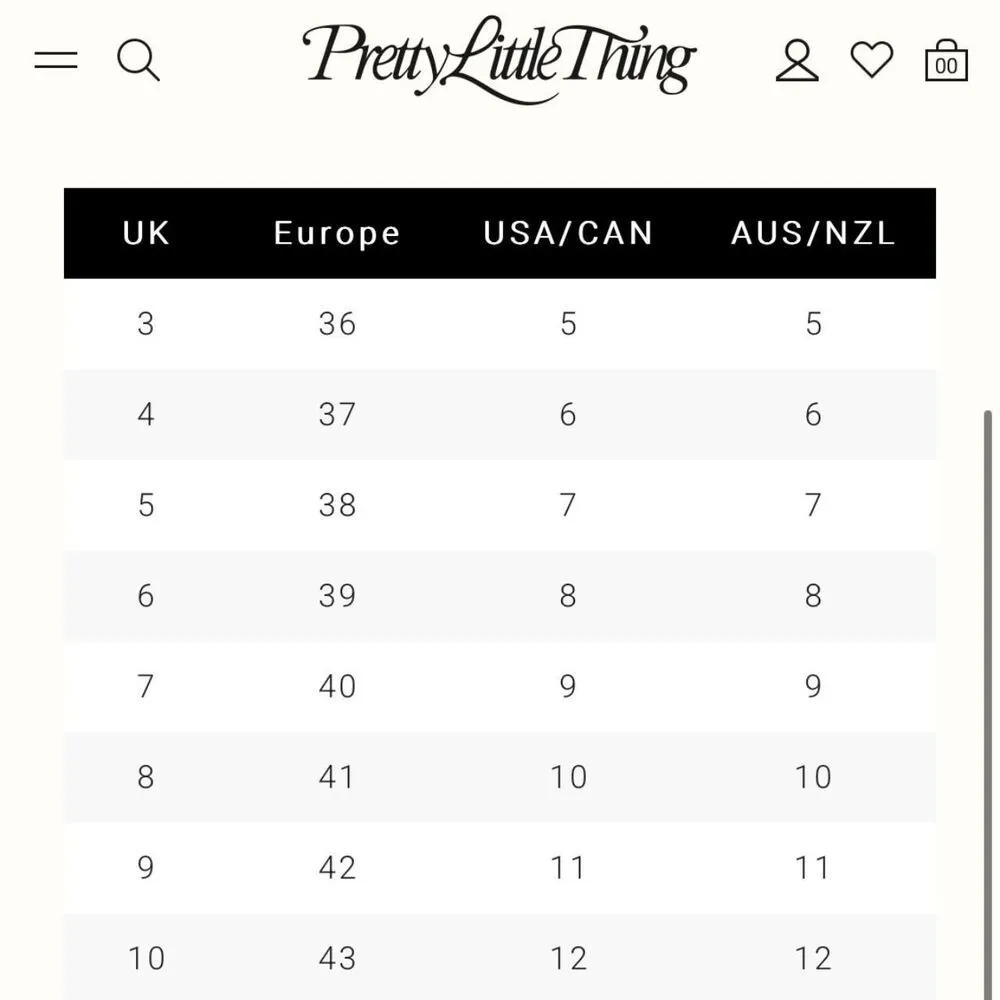Click the USA/CAN column header

pyautogui.click(x=568, y=233)
